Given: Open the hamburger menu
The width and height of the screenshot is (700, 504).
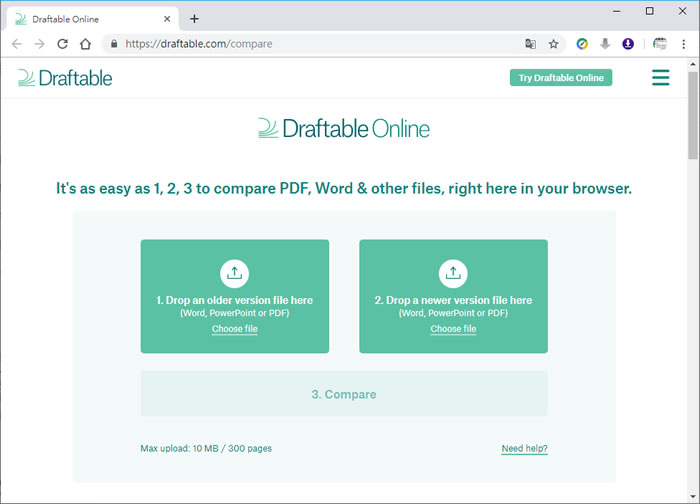Looking at the screenshot, I should click(x=660, y=78).
